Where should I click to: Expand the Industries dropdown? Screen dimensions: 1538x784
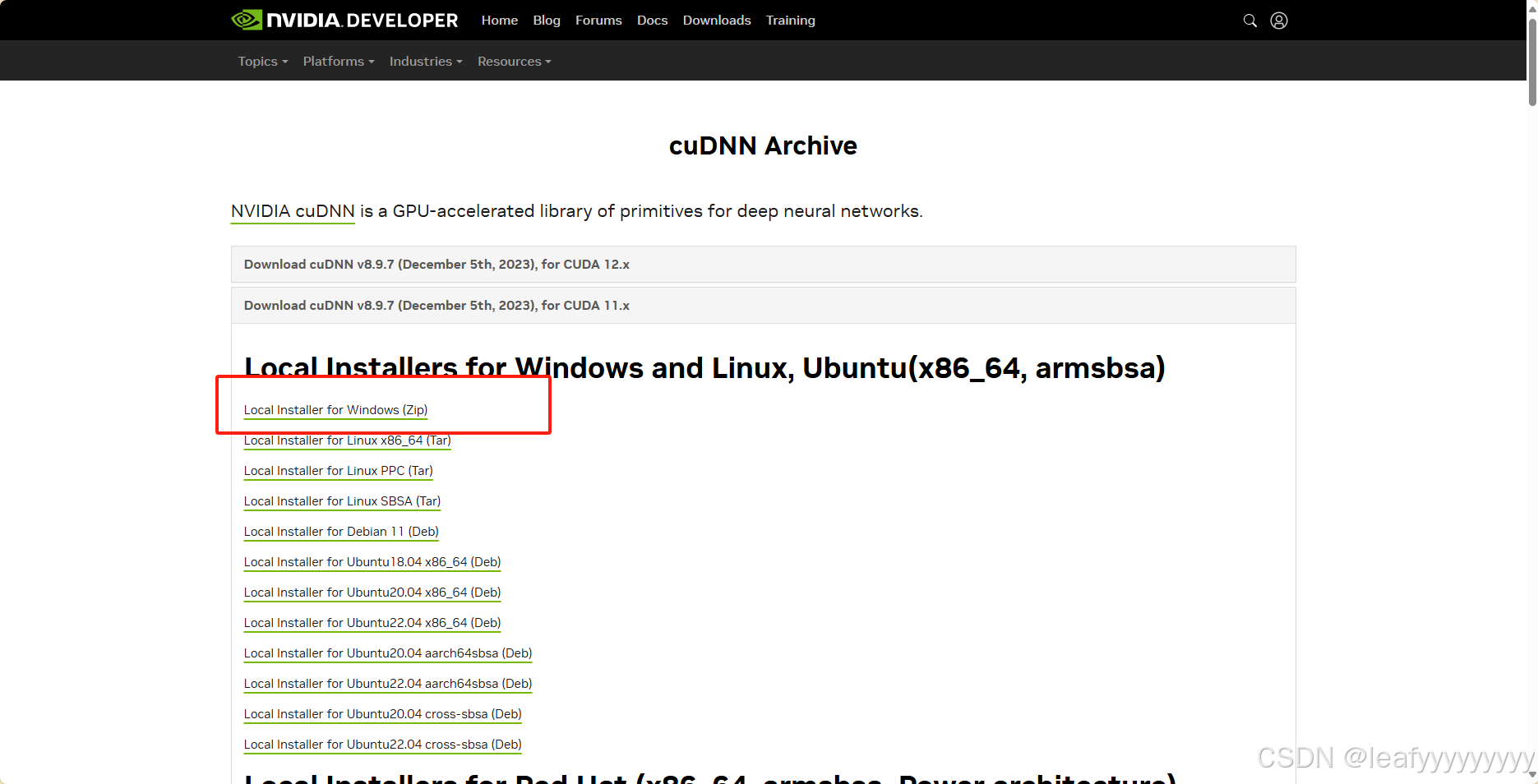(x=426, y=62)
